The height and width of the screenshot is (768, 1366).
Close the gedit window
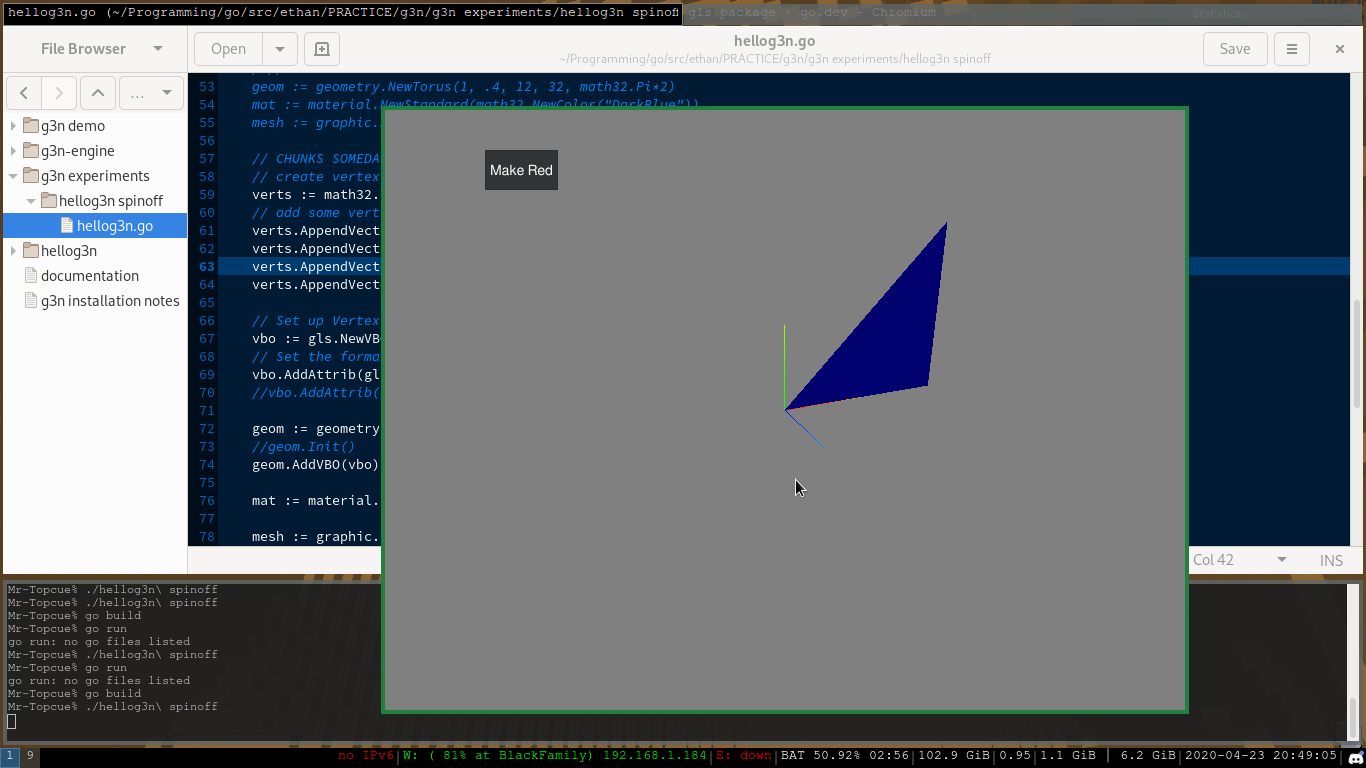[1340, 49]
